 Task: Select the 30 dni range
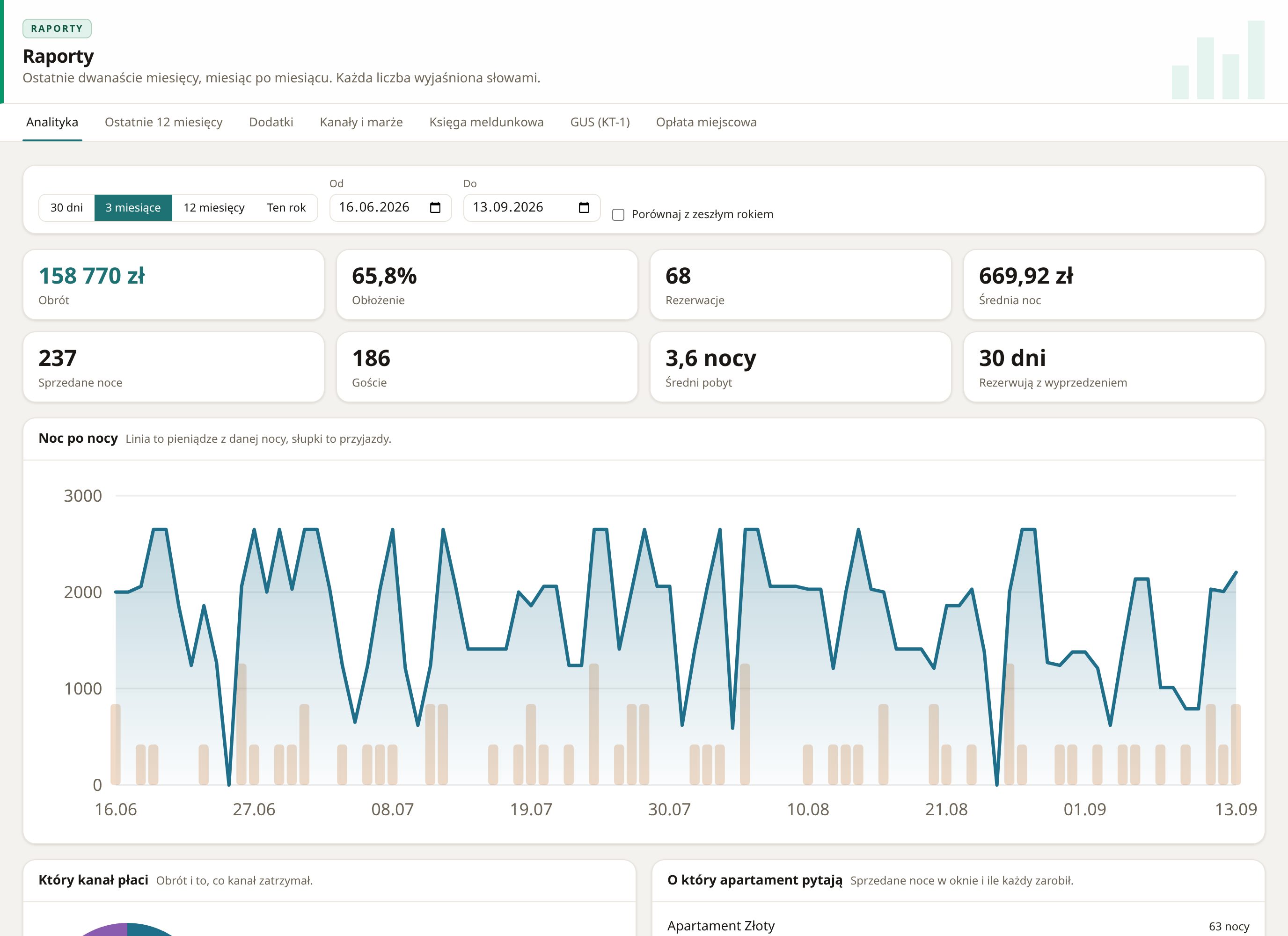[66, 208]
